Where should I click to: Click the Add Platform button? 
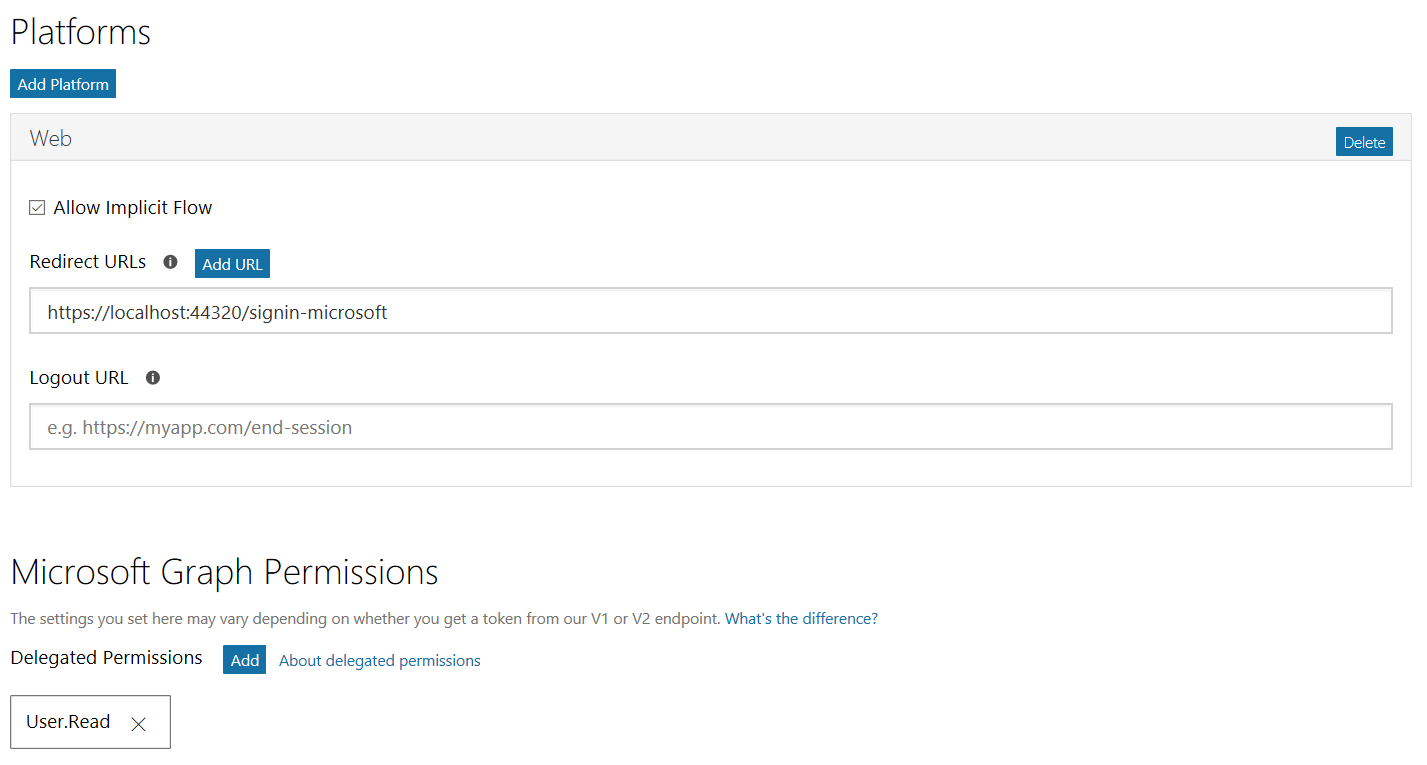point(63,84)
